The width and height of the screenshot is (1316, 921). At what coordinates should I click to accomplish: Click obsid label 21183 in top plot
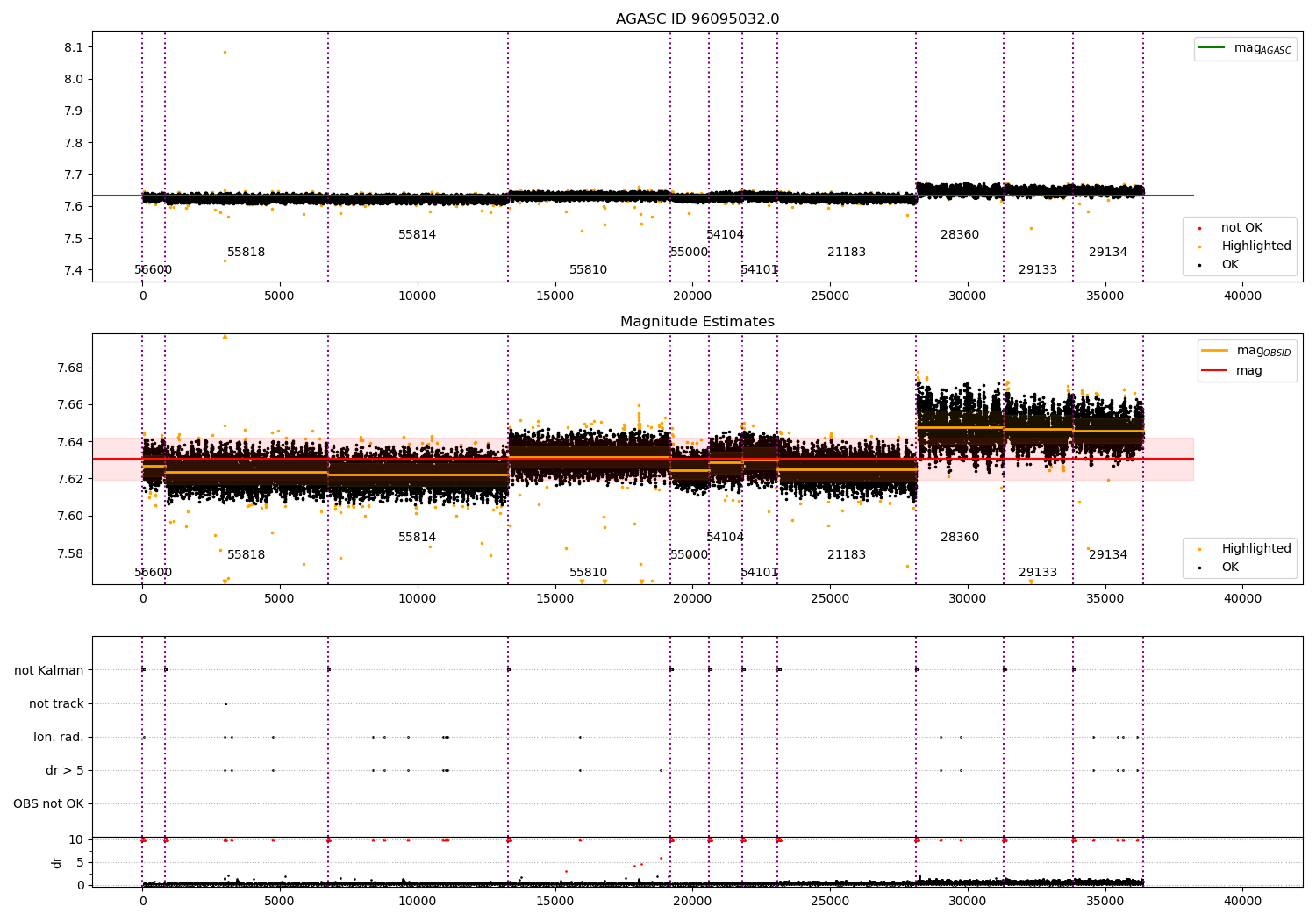coord(847,253)
